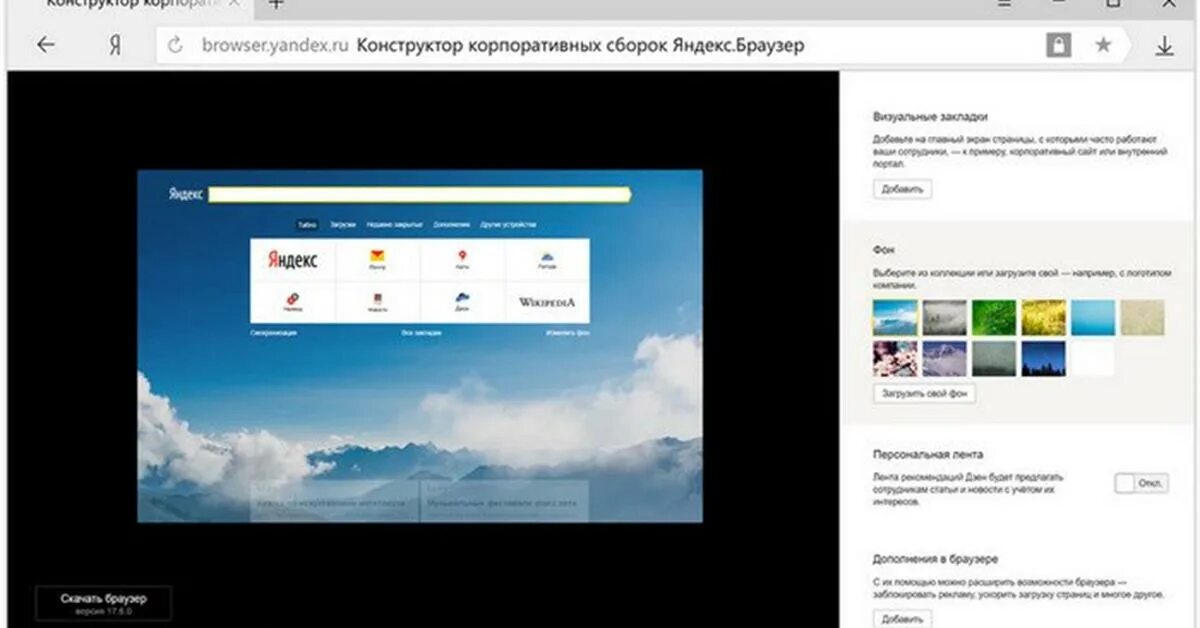Select the snowy mountains background thumbnail
Screen dimensions: 1200x628
coord(944,358)
